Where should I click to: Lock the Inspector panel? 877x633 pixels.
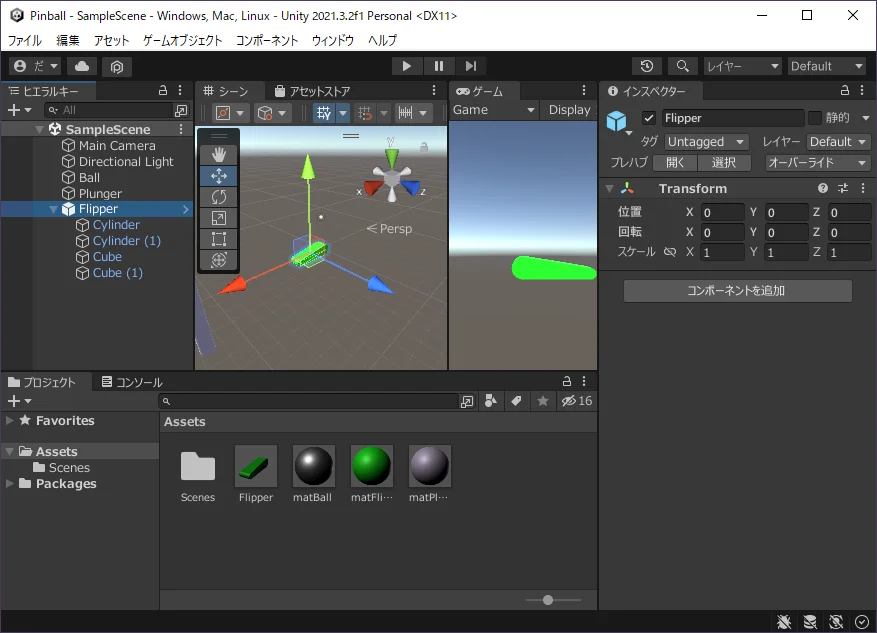(x=845, y=91)
